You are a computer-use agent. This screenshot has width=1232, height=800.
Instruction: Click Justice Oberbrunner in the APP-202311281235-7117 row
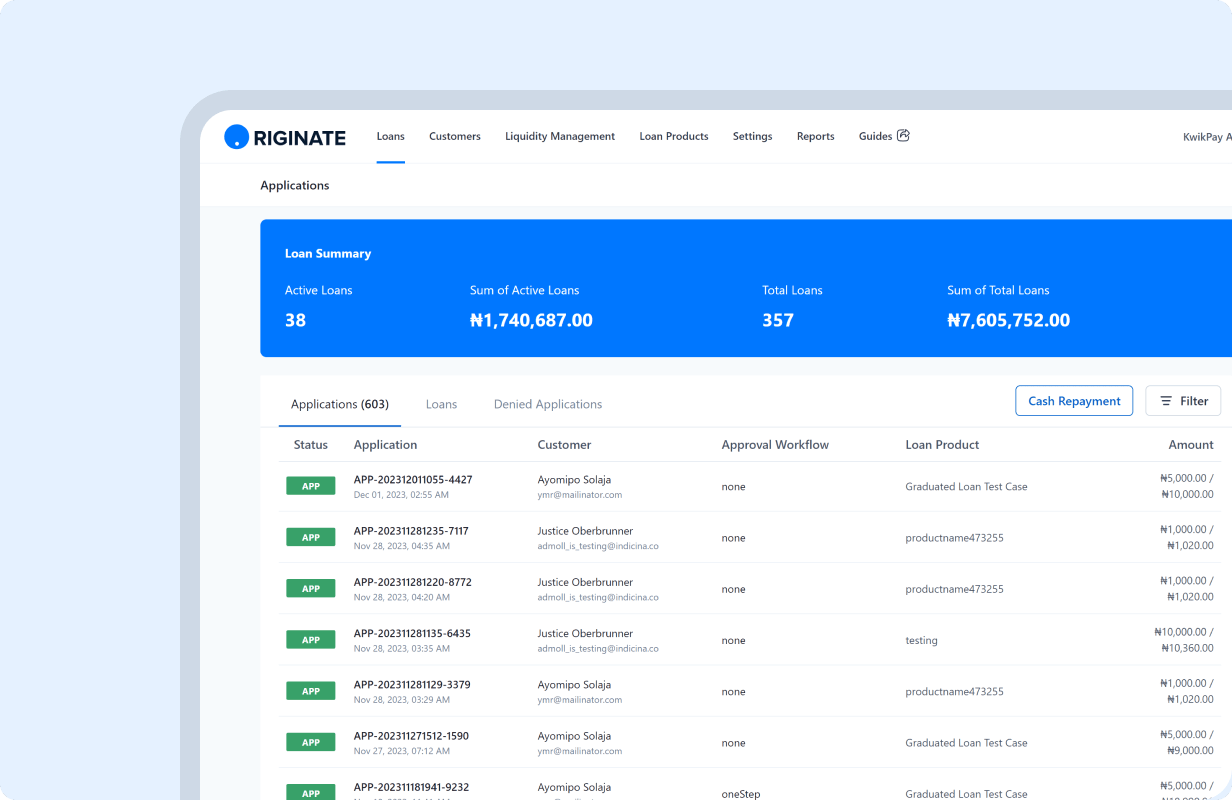(585, 531)
